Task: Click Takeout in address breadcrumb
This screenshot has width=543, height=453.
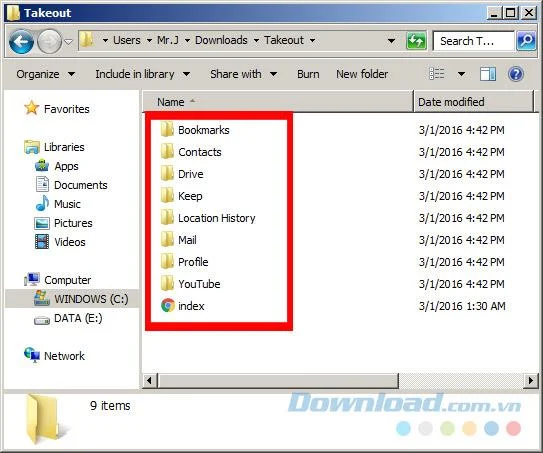Action: pyautogui.click(x=284, y=41)
